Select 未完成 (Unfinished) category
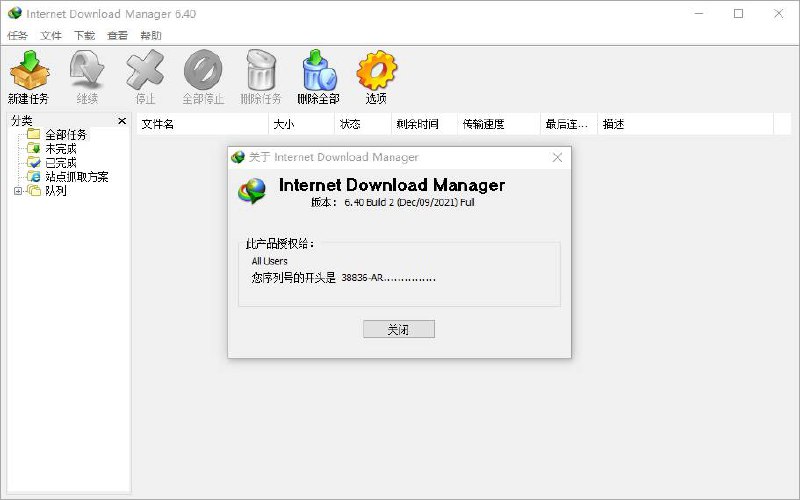Screen dimensions: 800x500 (60, 149)
